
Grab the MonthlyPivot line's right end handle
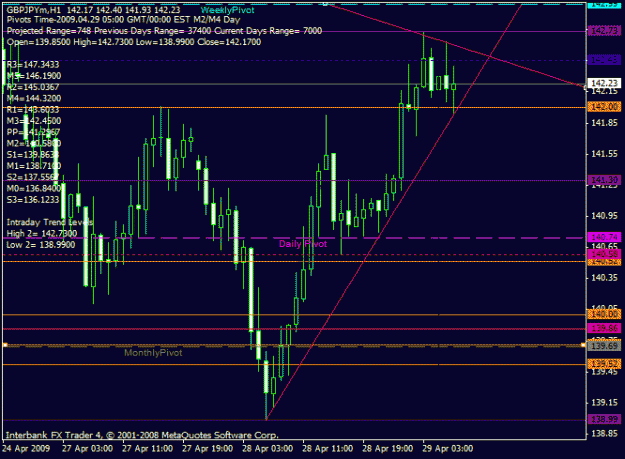click(584, 345)
